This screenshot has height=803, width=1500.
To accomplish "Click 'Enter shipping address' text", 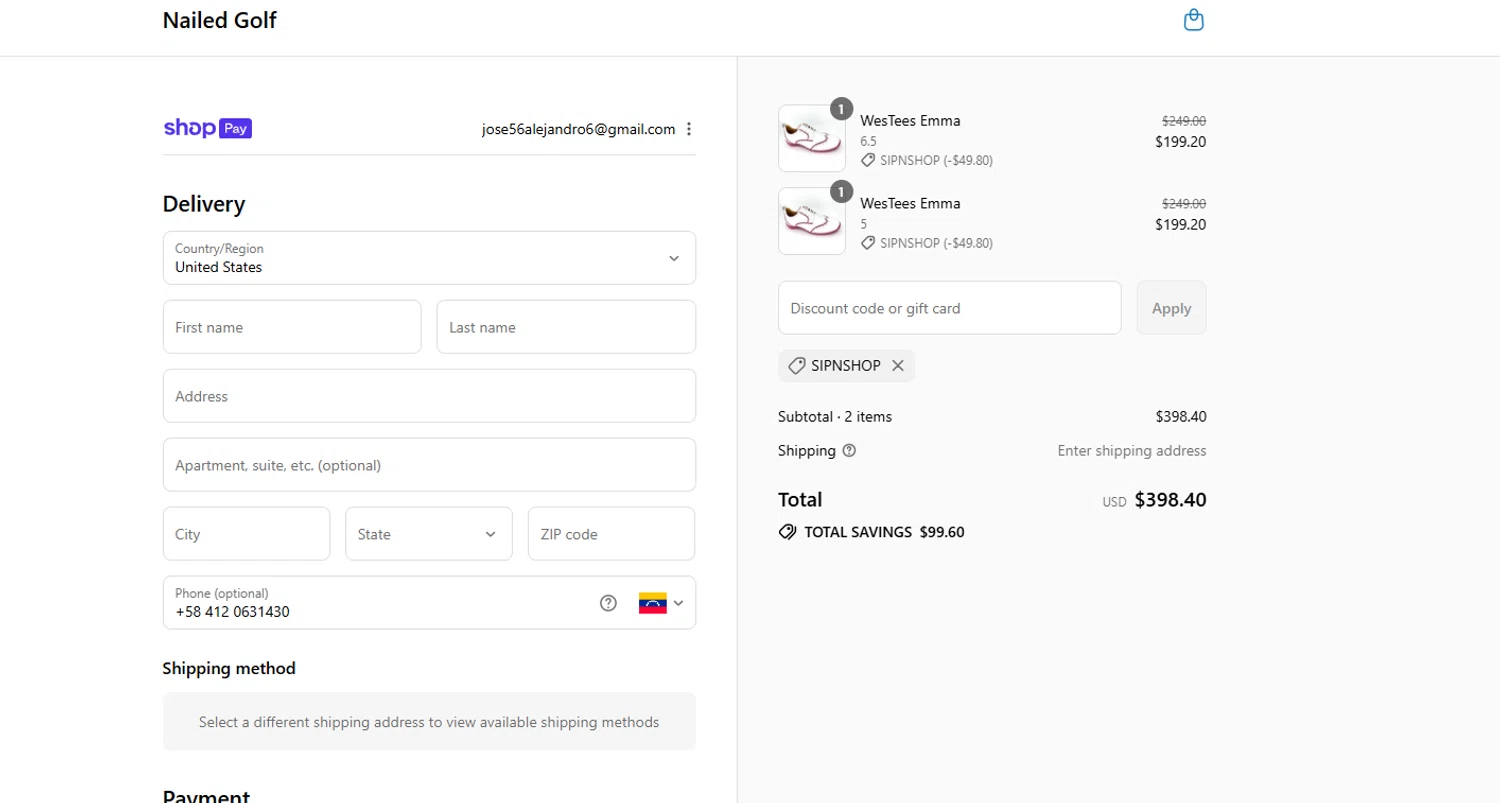I will click(1132, 451).
